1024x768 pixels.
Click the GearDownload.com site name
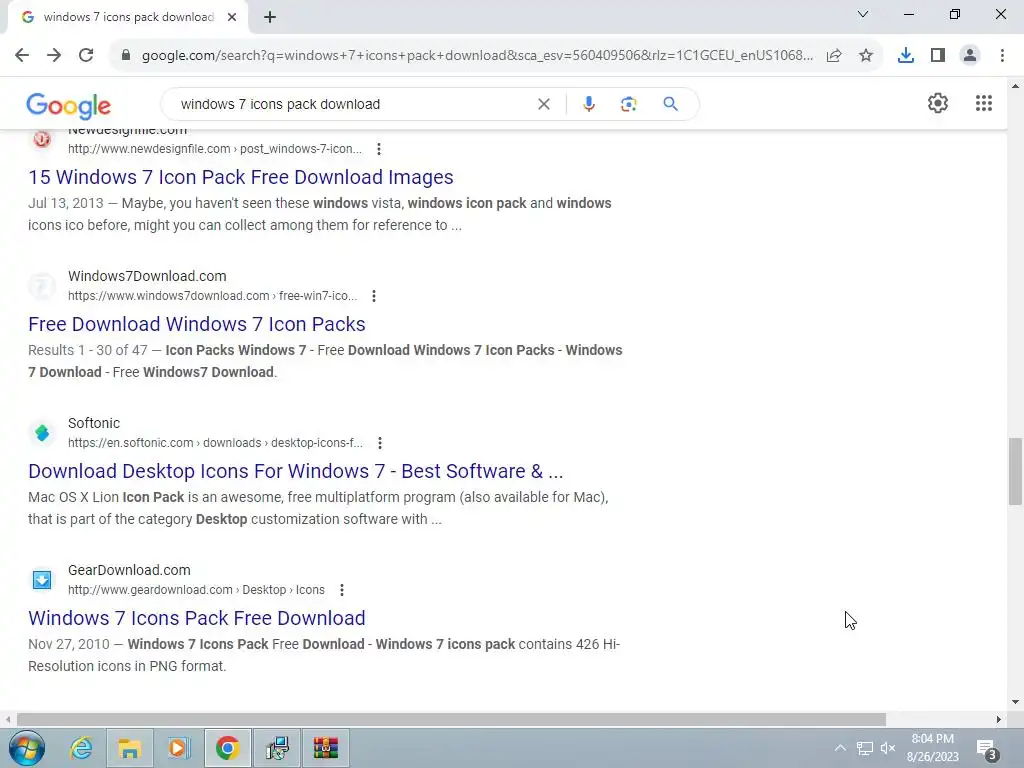pos(129,570)
